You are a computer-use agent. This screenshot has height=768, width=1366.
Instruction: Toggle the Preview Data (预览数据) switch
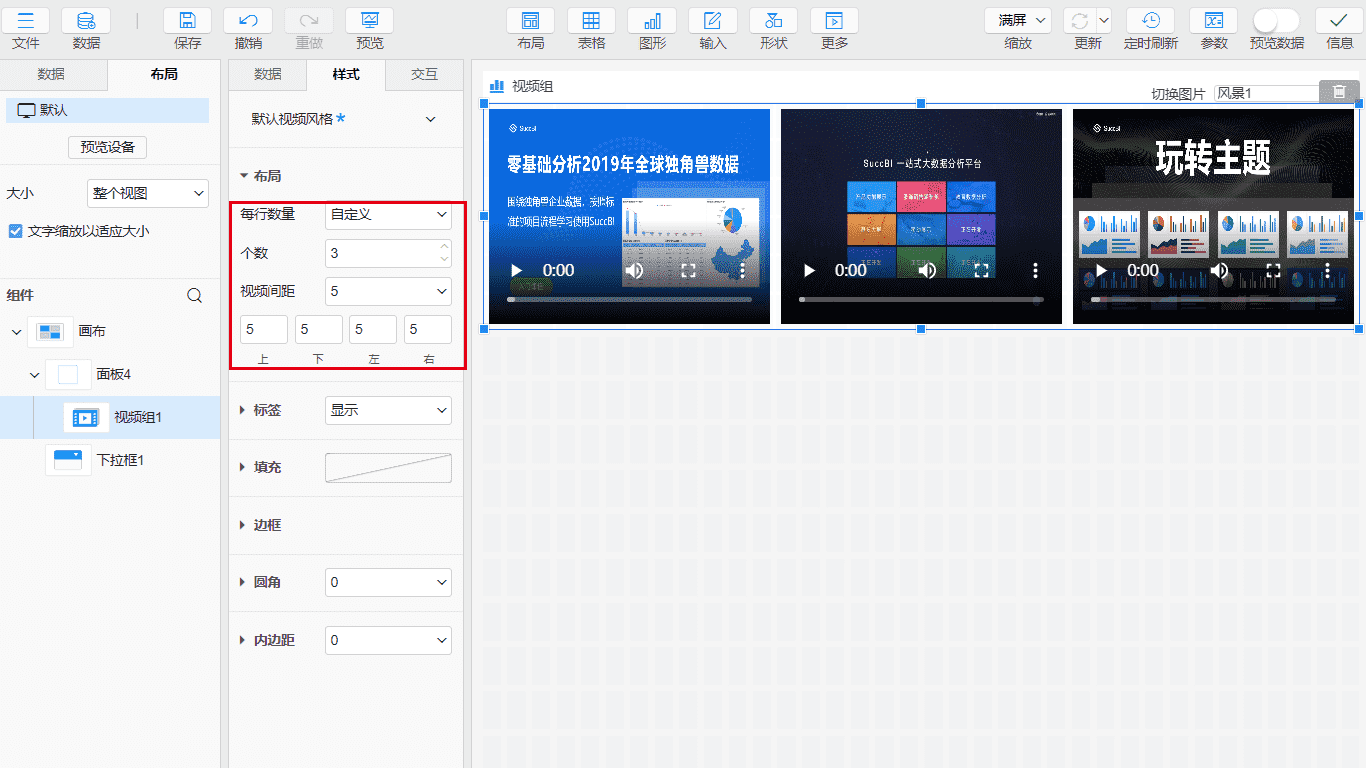pyautogui.click(x=1276, y=21)
